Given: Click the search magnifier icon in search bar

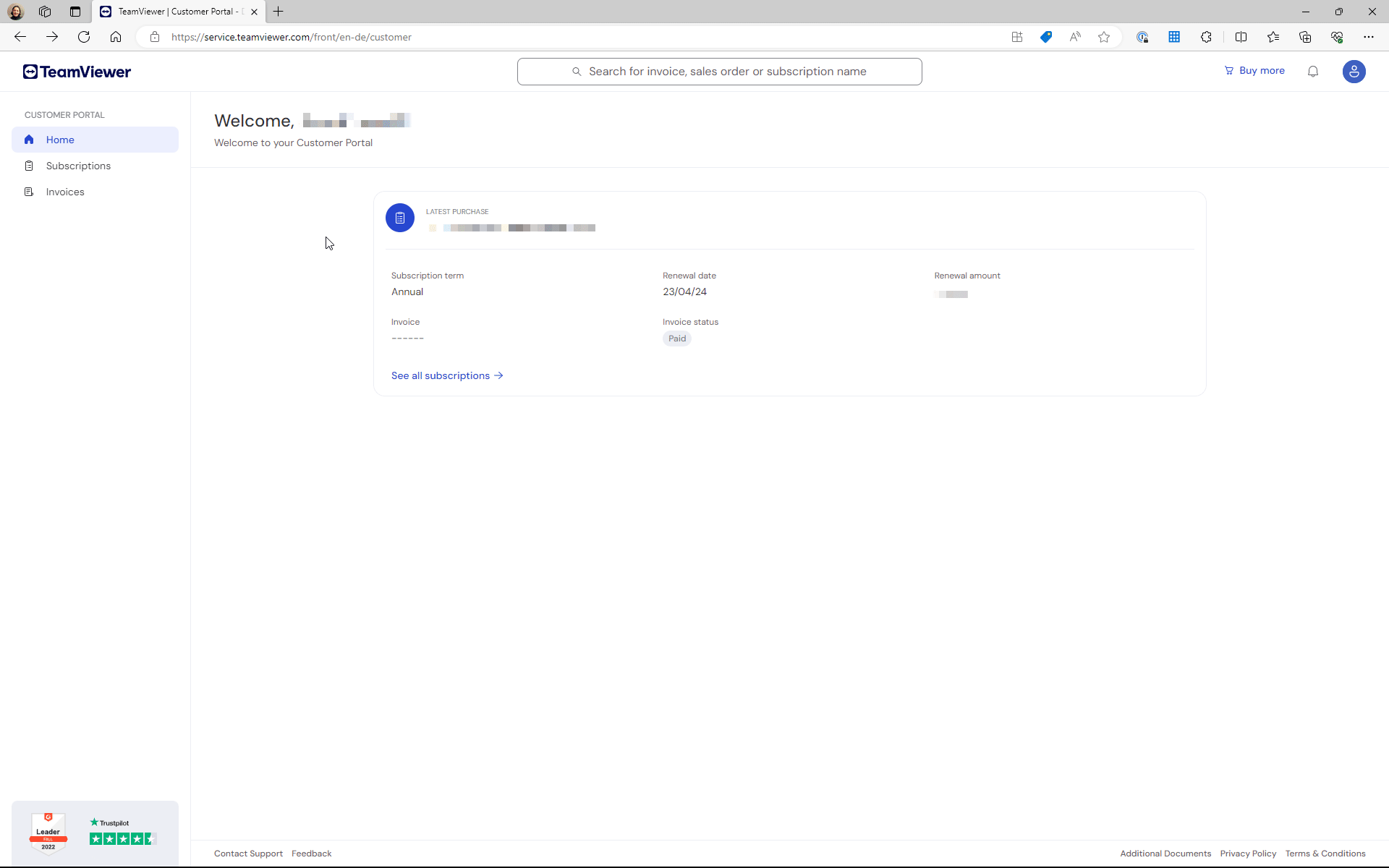Looking at the screenshot, I should pyautogui.click(x=577, y=71).
